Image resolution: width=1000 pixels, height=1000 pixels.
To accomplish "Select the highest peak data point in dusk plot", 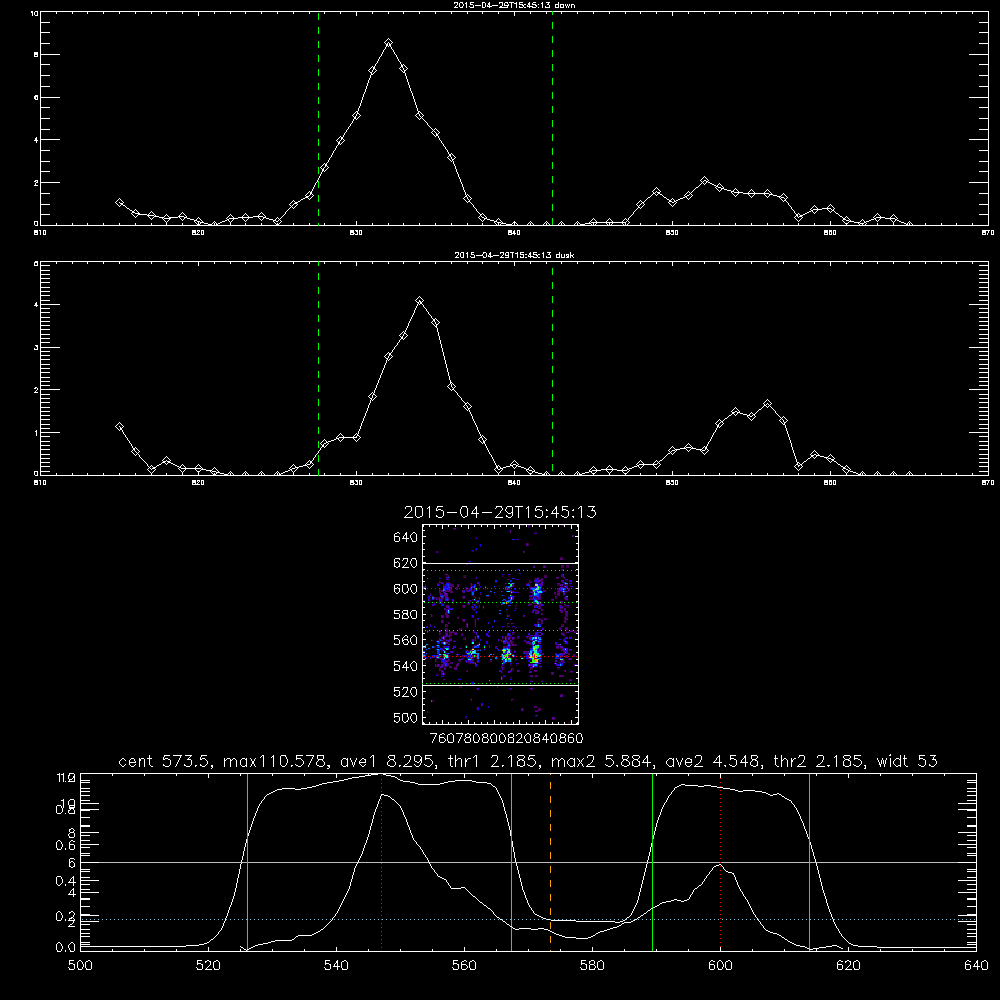I will [x=419, y=300].
